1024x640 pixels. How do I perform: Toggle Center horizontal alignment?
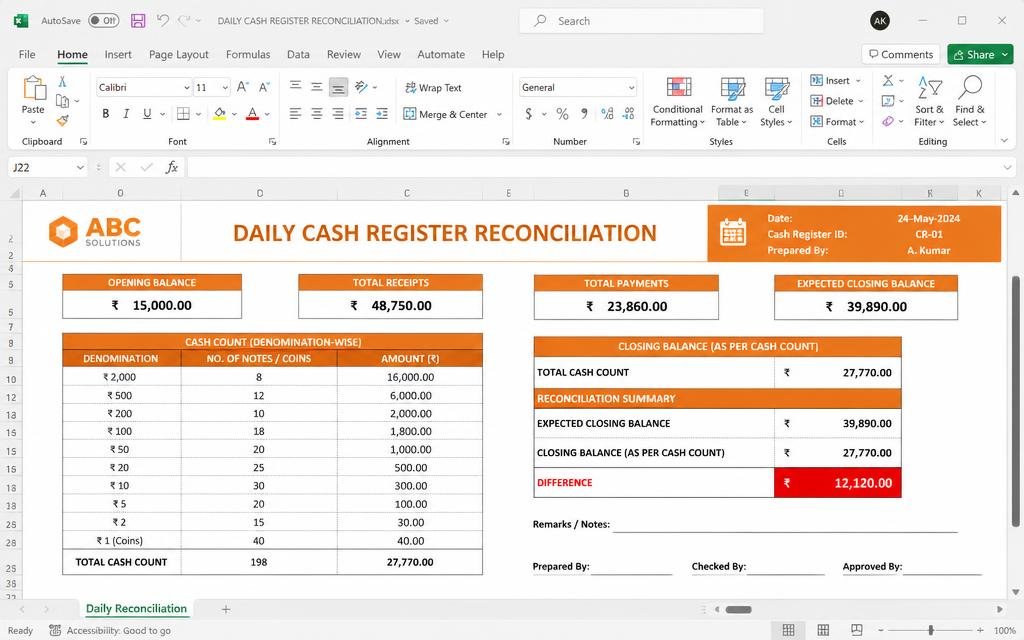coord(317,114)
